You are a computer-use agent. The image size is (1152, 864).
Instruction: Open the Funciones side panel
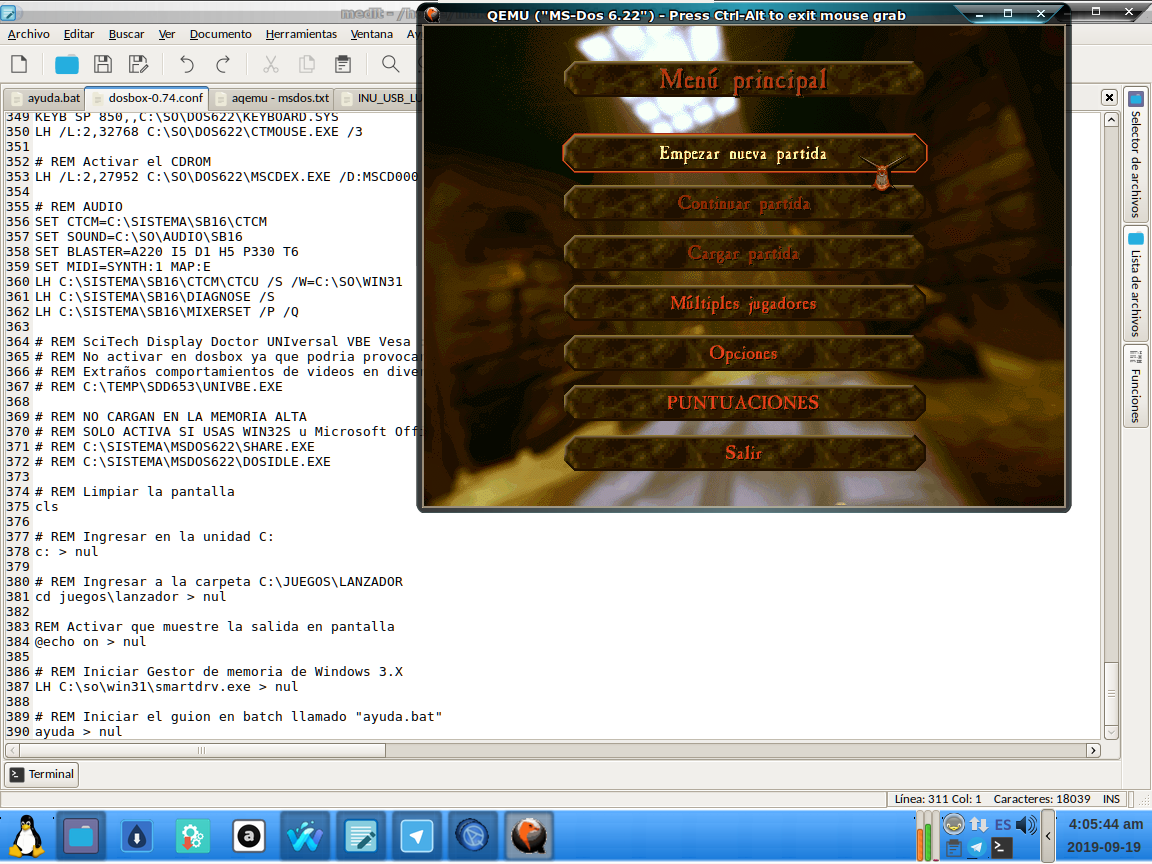[x=1135, y=386]
